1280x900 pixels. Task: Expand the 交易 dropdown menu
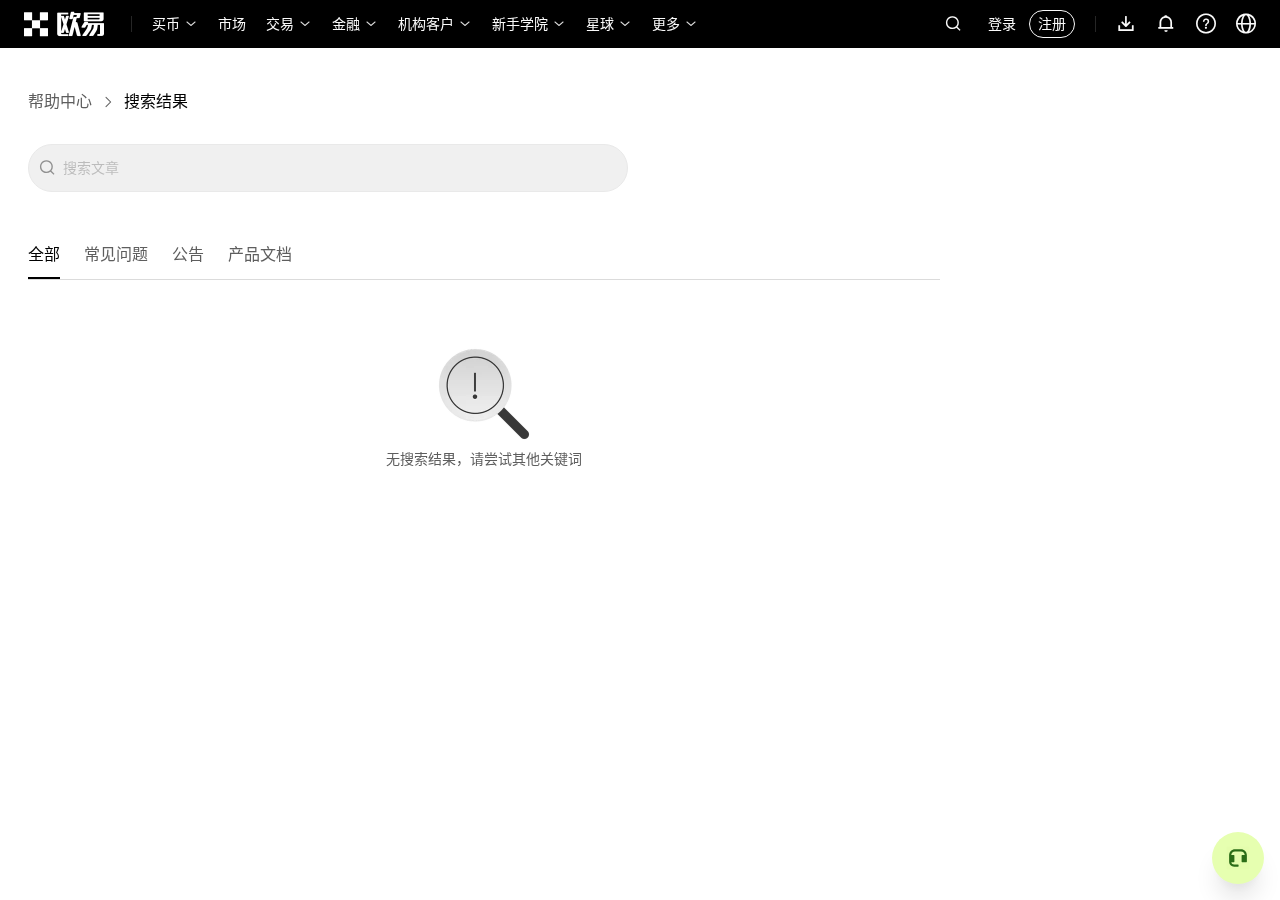[288, 24]
